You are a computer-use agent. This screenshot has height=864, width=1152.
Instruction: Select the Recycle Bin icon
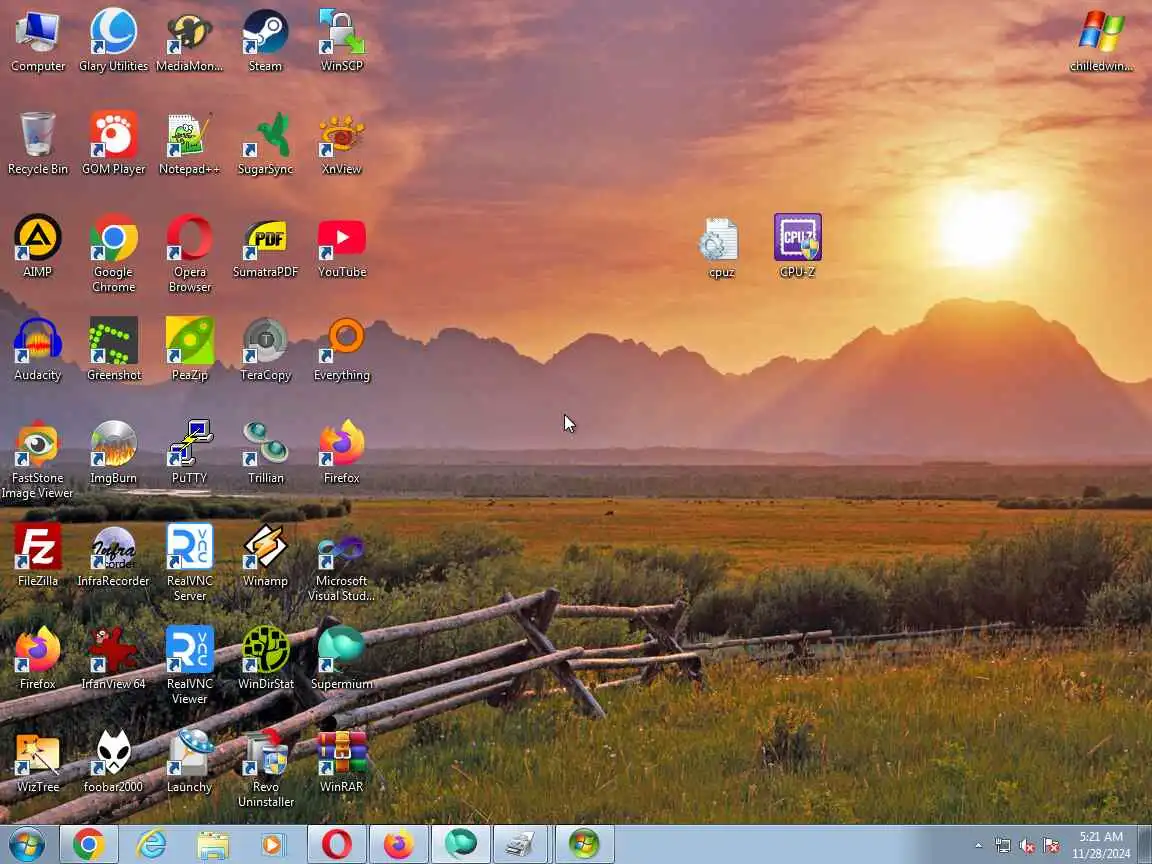click(x=37, y=144)
